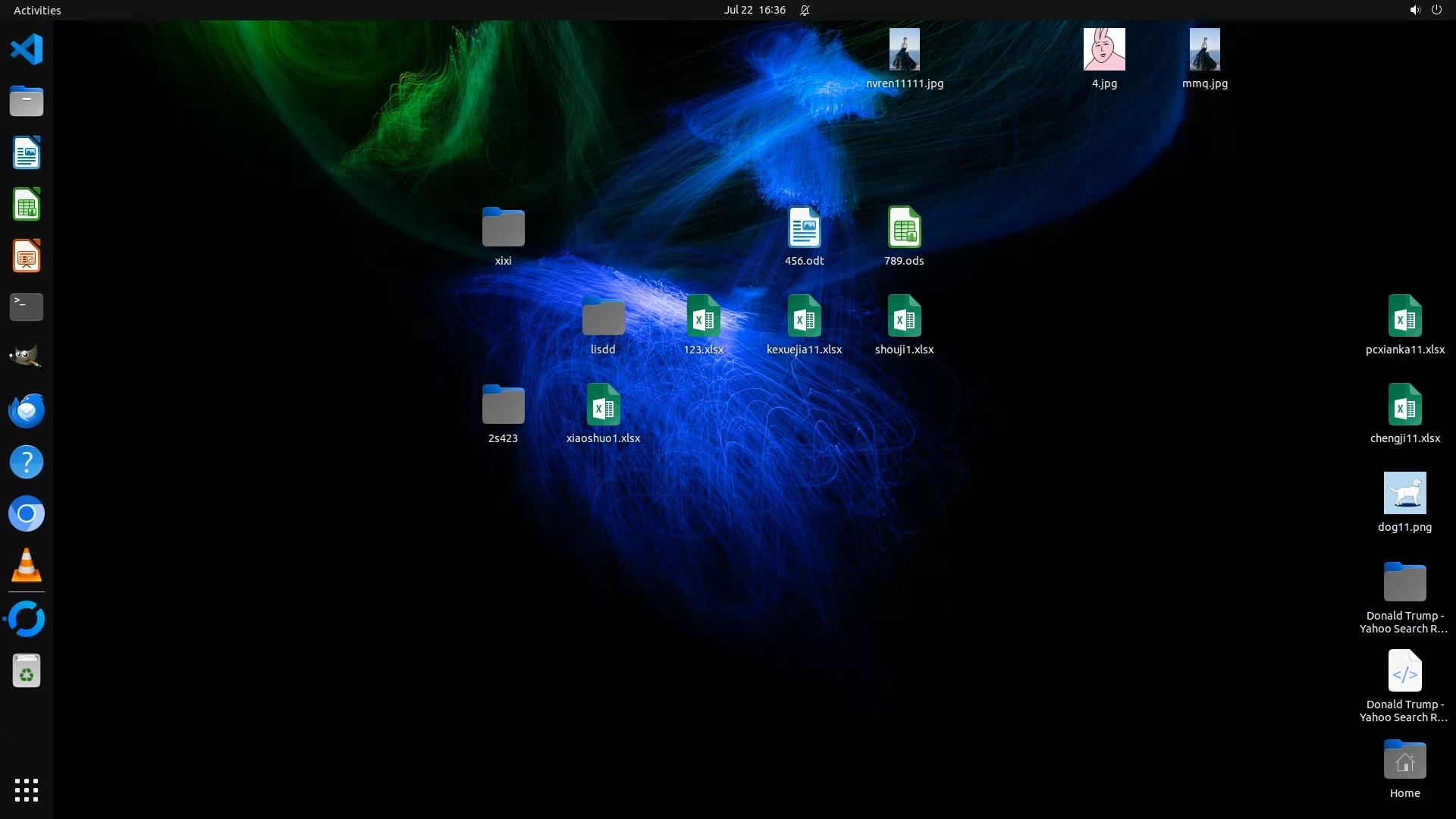
Task: Launch Chromium browser from dock
Action: click(x=27, y=514)
